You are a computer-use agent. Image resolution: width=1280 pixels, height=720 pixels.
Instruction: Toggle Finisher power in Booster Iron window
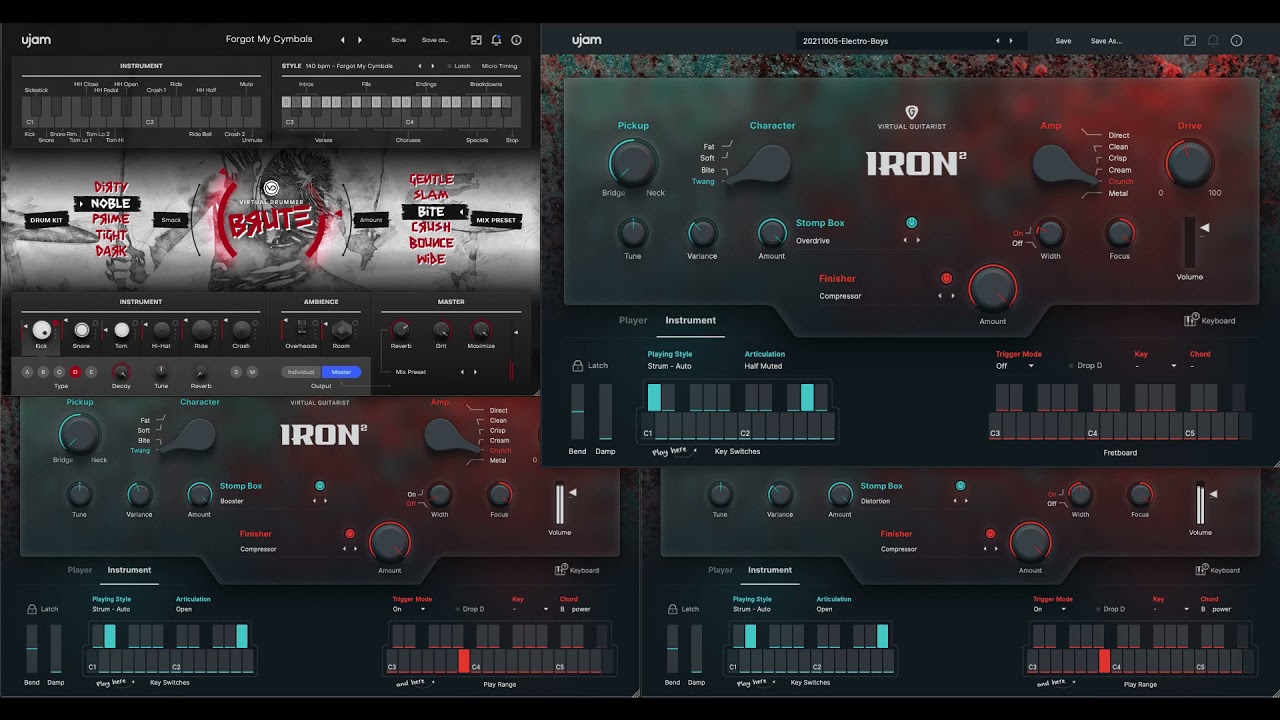[x=350, y=534]
